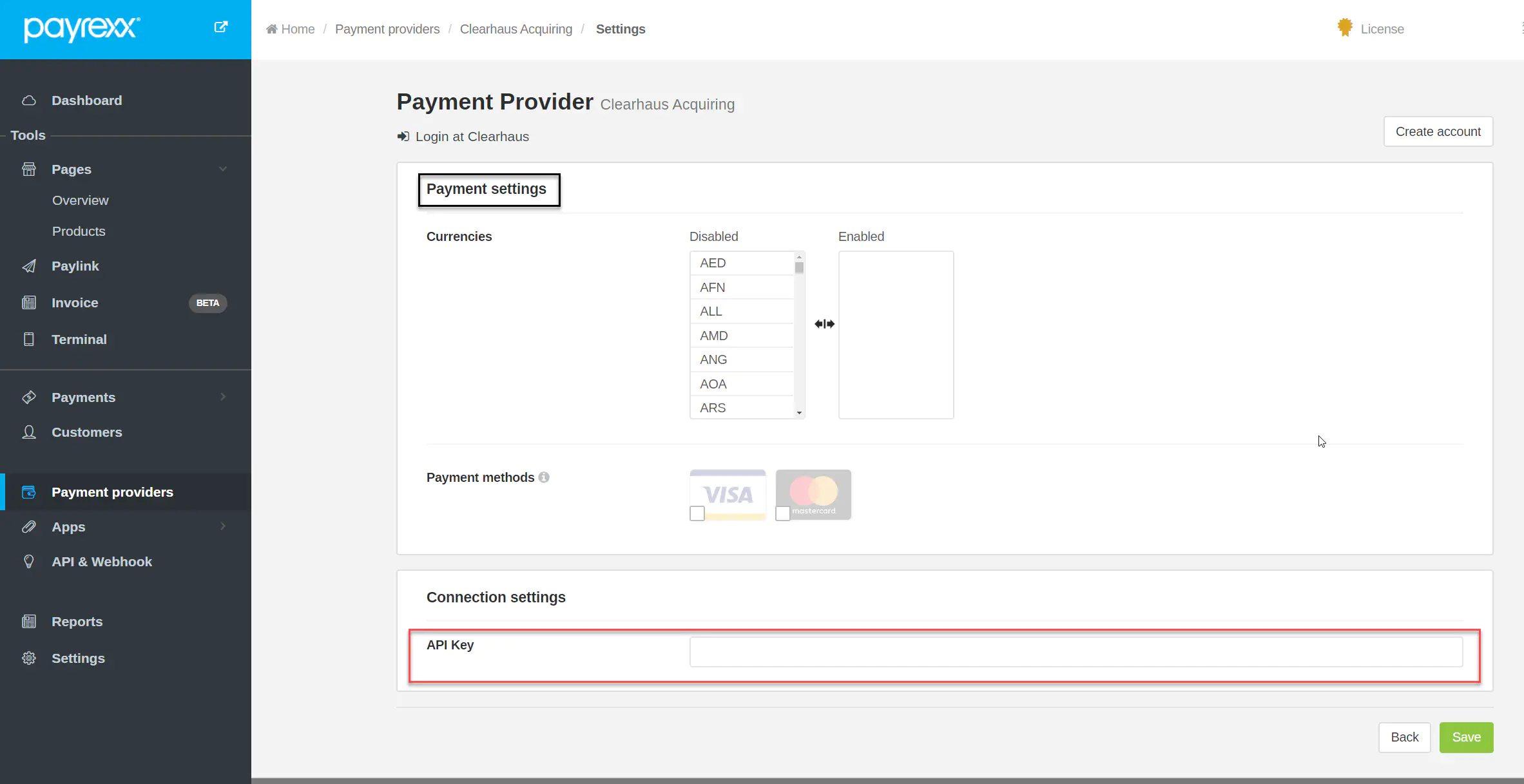
Task: Click the Customers person icon
Action: [x=29, y=432]
